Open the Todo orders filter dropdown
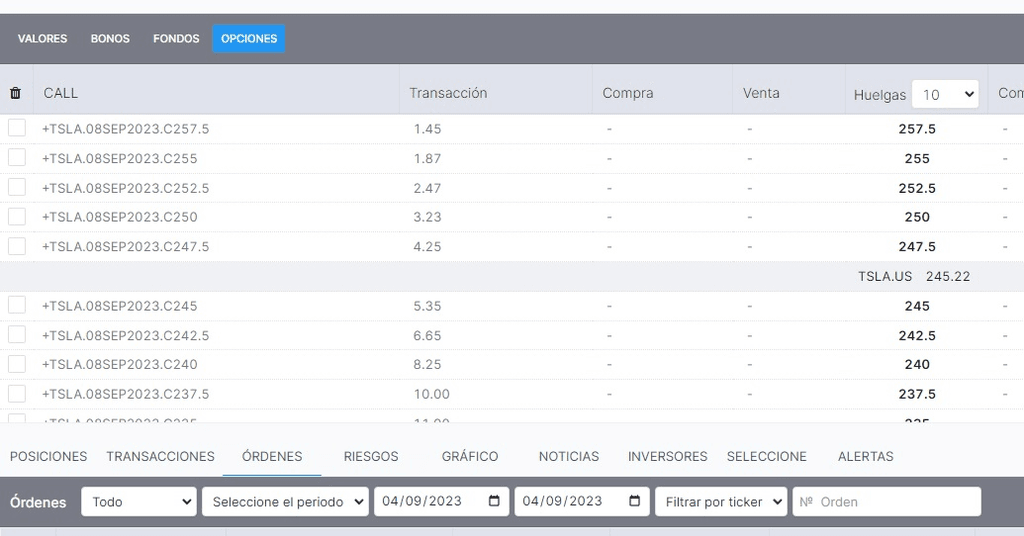This screenshot has width=1024, height=536. coord(139,501)
